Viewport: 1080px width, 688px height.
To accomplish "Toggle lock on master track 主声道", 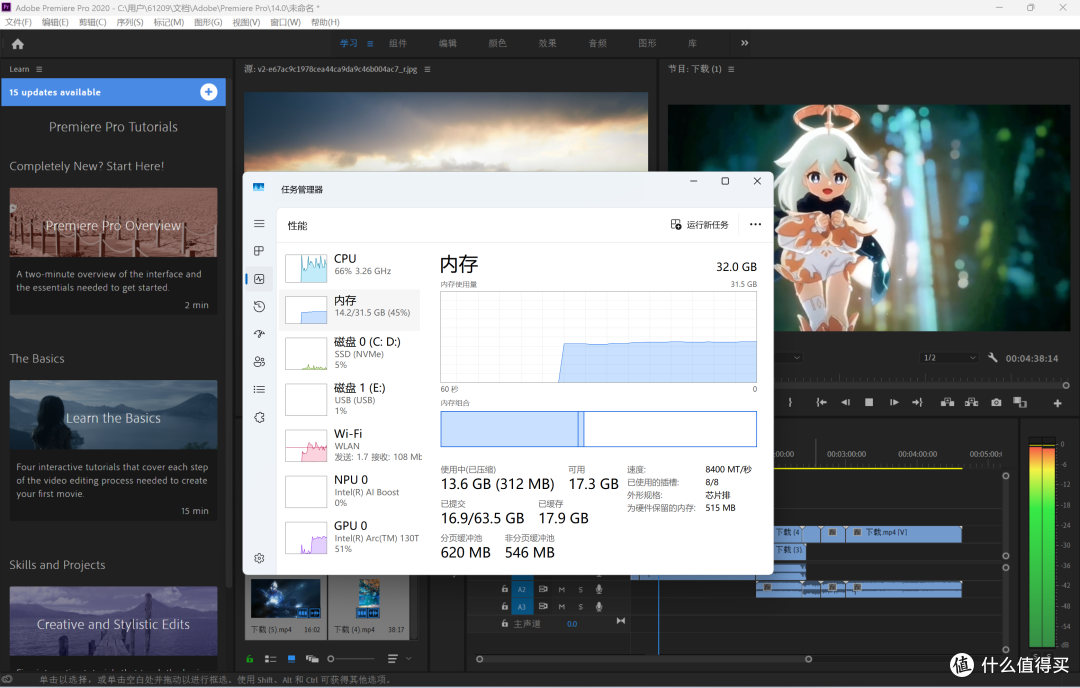I will tap(504, 623).
